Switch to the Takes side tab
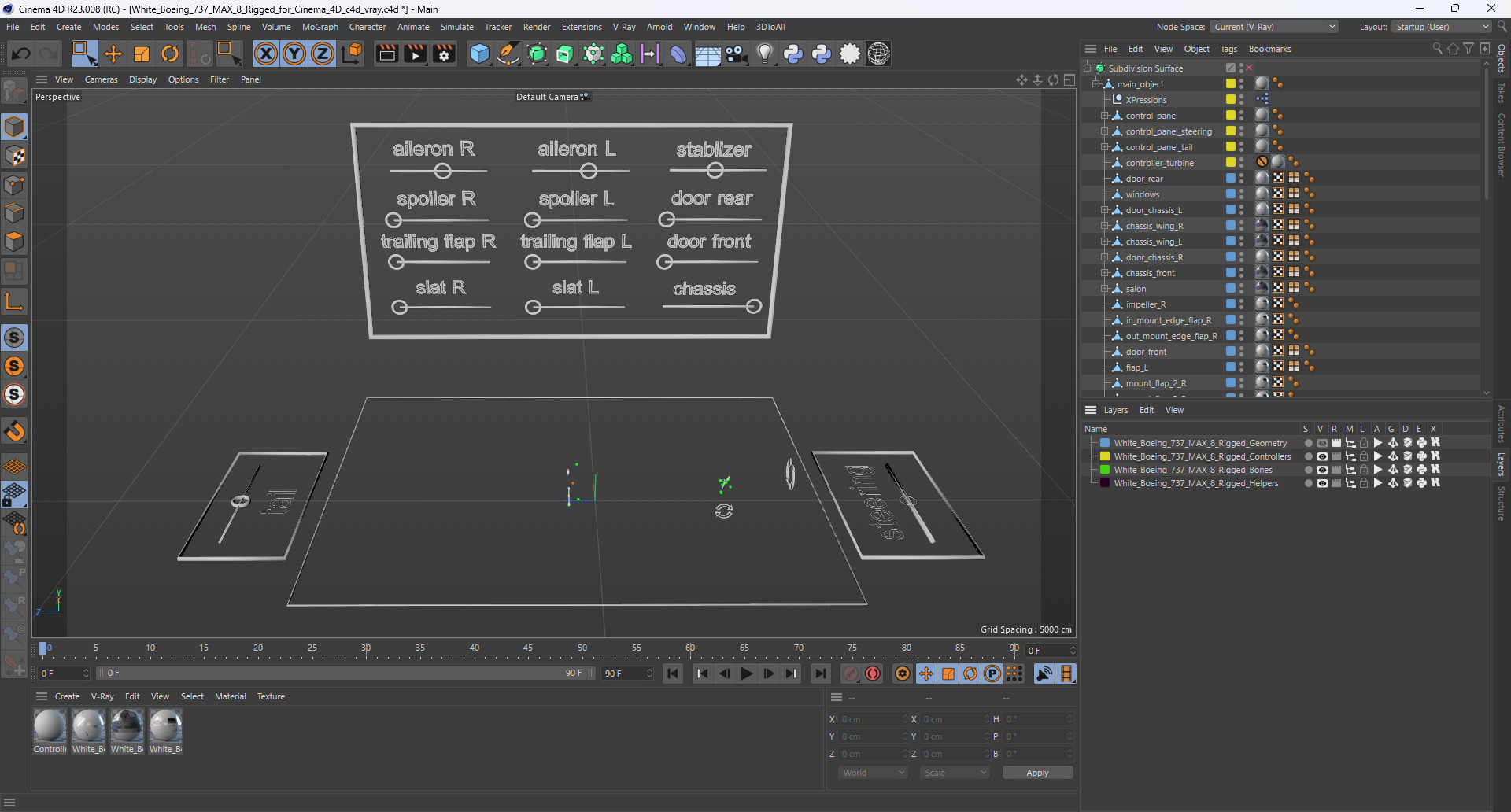Viewport: 1511px width, 812px height. coord(1502,93)
